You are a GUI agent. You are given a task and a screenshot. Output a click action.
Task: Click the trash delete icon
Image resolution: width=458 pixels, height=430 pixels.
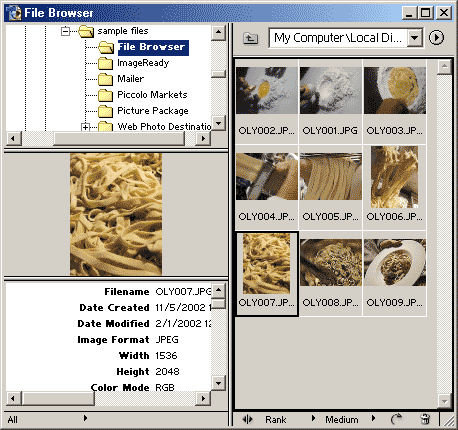(x=425, y=419)
